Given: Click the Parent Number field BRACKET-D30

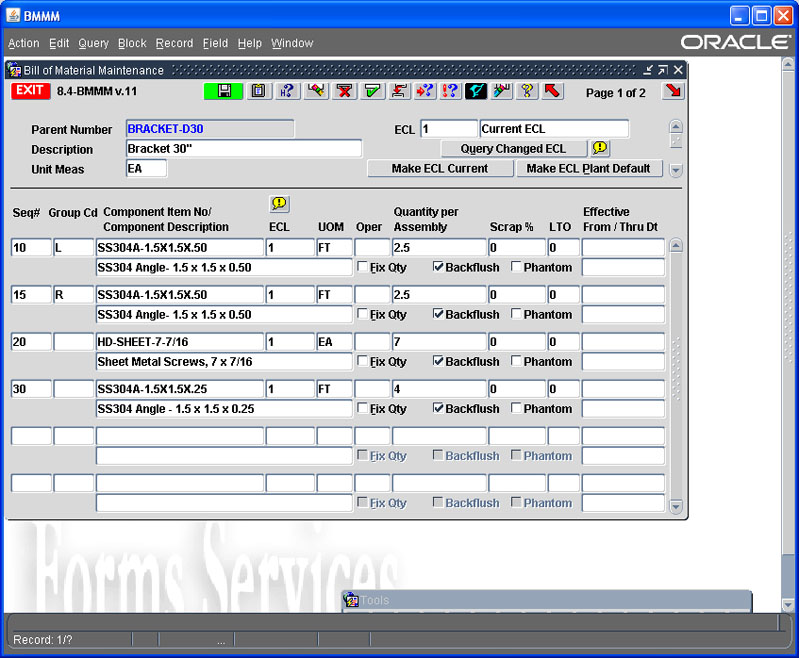Looking at the screenshot, I should tap(210, 129).
